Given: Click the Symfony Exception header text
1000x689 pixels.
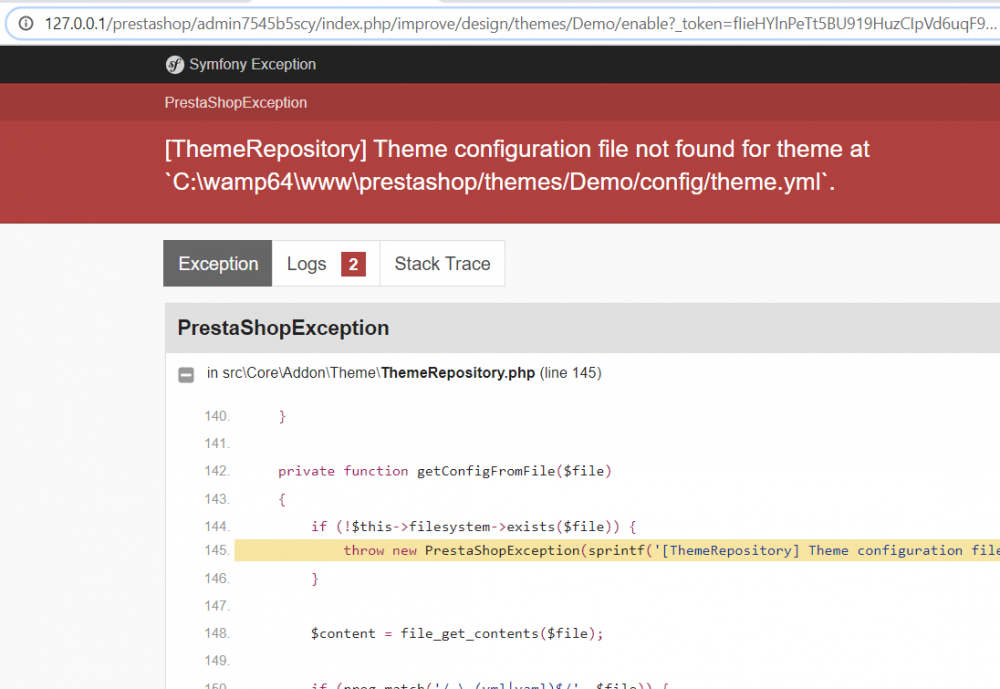Looking at the screenshot, I should pyautogui.click(x=252, y=65).
